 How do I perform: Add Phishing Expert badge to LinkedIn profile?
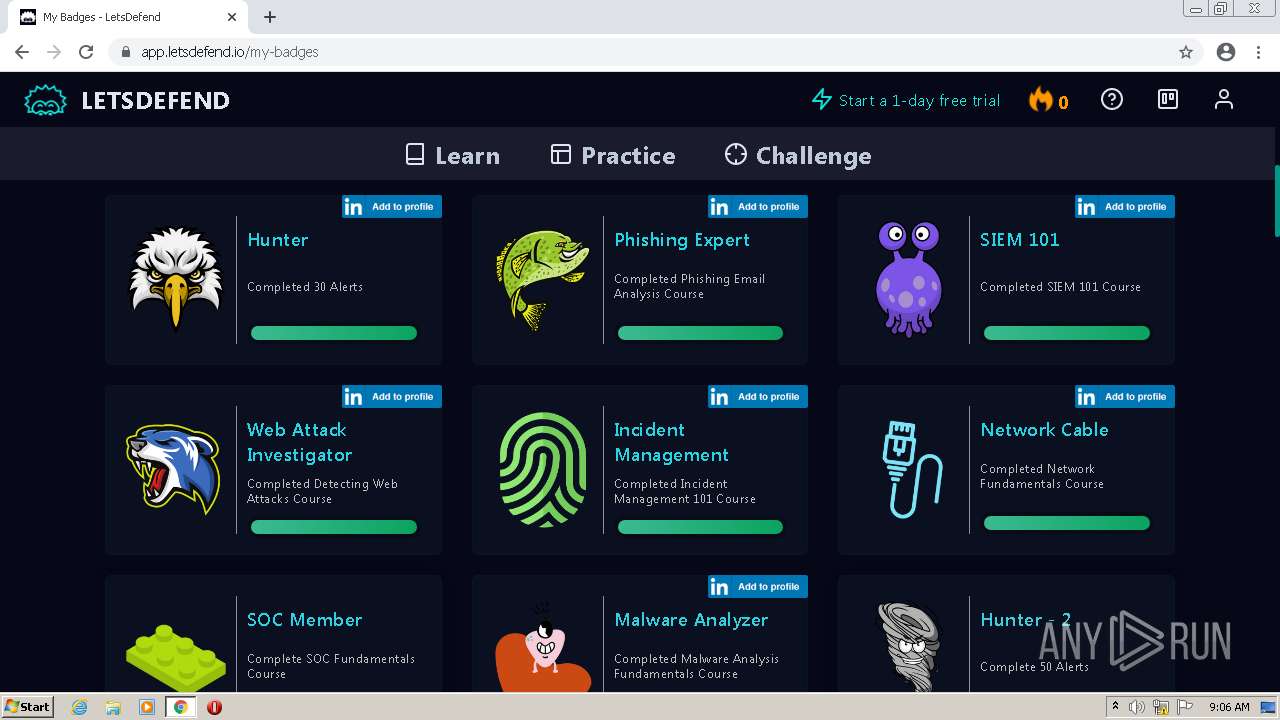(757, 207)
